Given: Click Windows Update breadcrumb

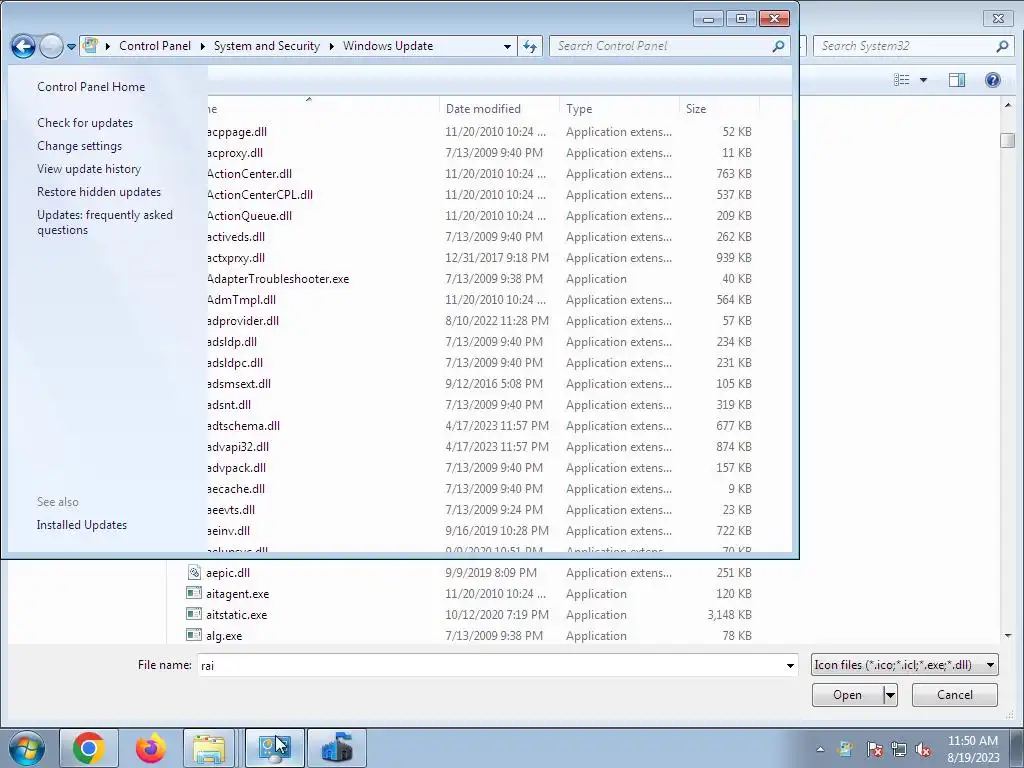Looking at the screenshot, I should pos(388,46).
